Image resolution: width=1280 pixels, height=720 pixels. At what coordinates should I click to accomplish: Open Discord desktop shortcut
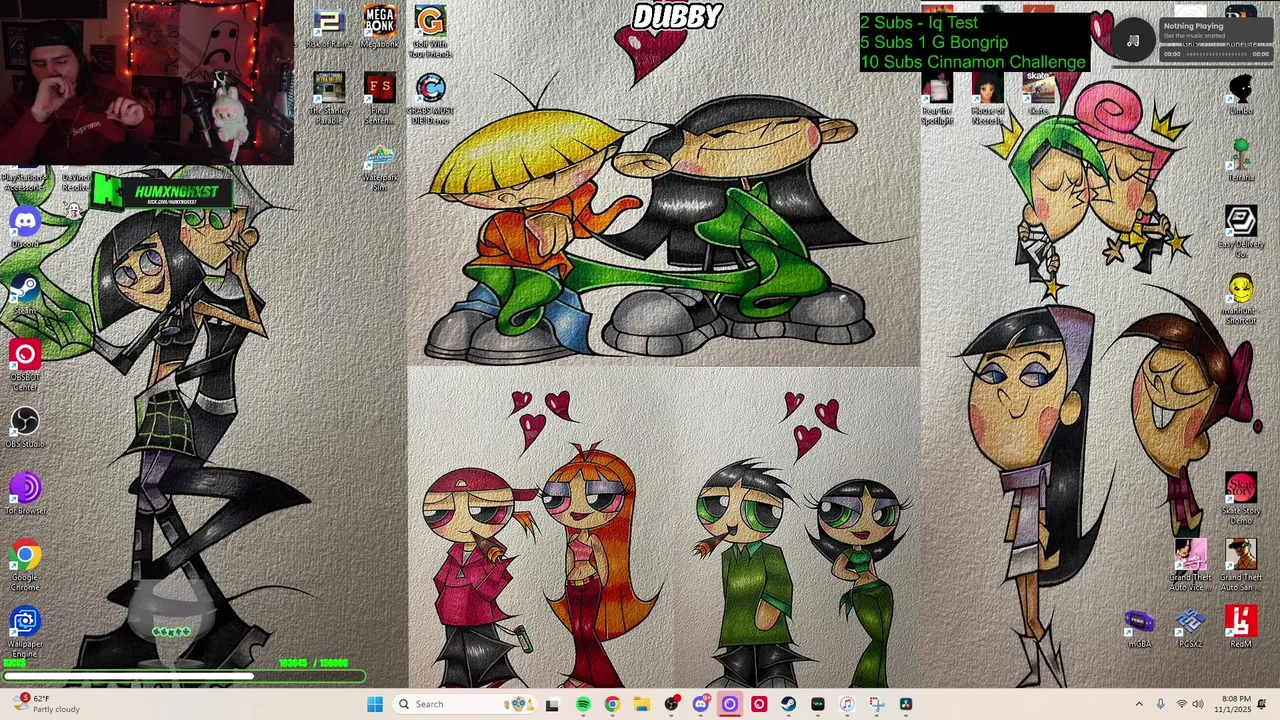coord(25,228)
